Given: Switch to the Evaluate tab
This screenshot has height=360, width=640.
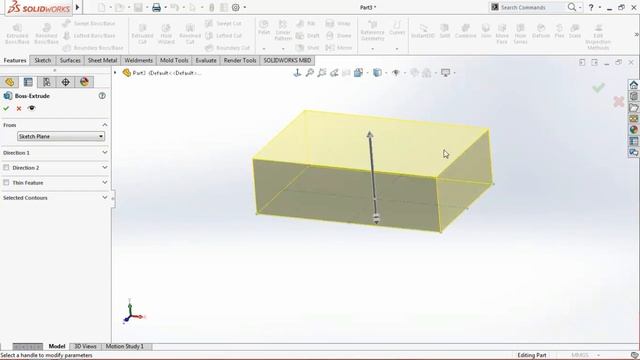Looking at the screenshot, I should click(206, 60).
